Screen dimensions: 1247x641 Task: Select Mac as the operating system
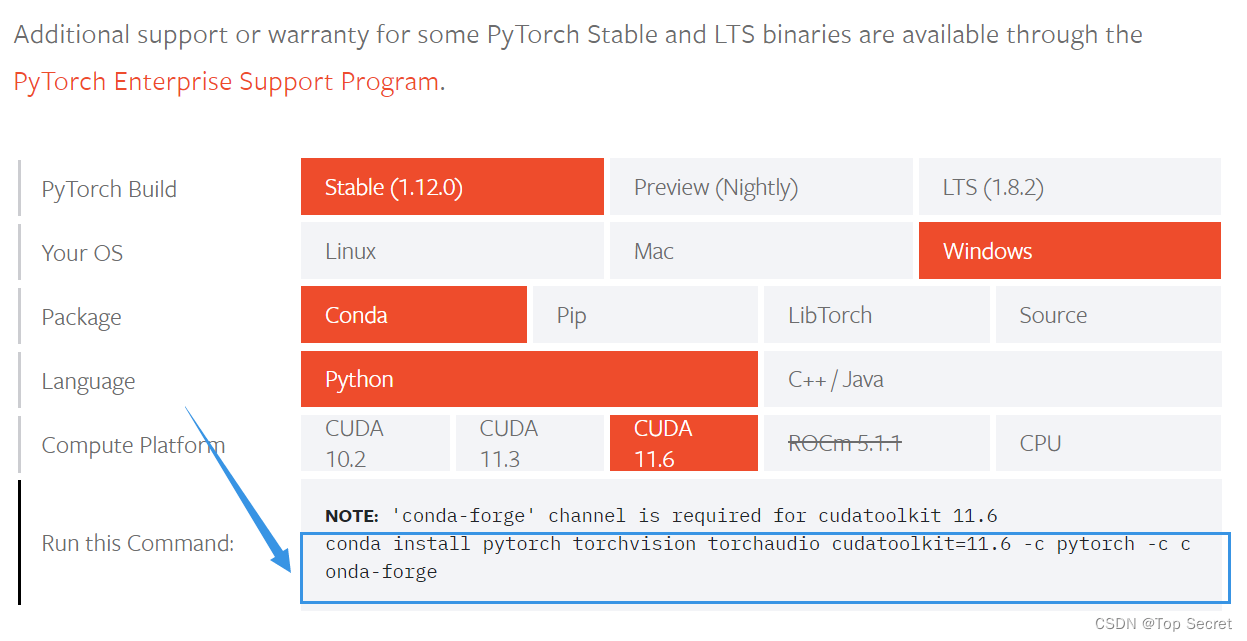tap(761, 250)
